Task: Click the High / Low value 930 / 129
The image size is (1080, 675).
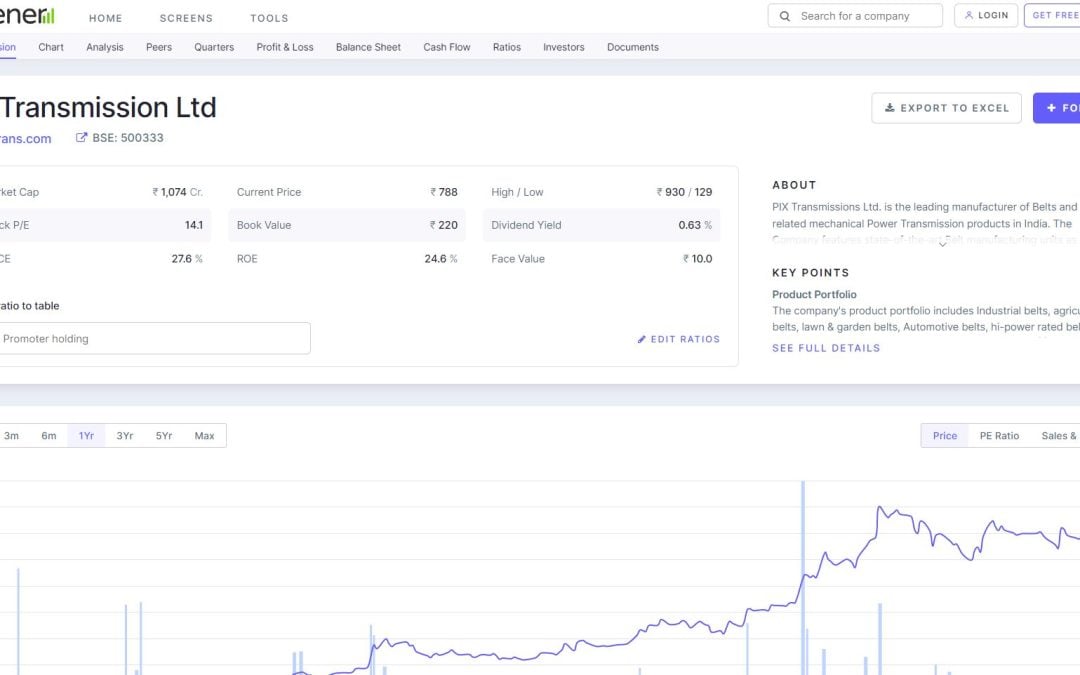Action: point(684,192)
